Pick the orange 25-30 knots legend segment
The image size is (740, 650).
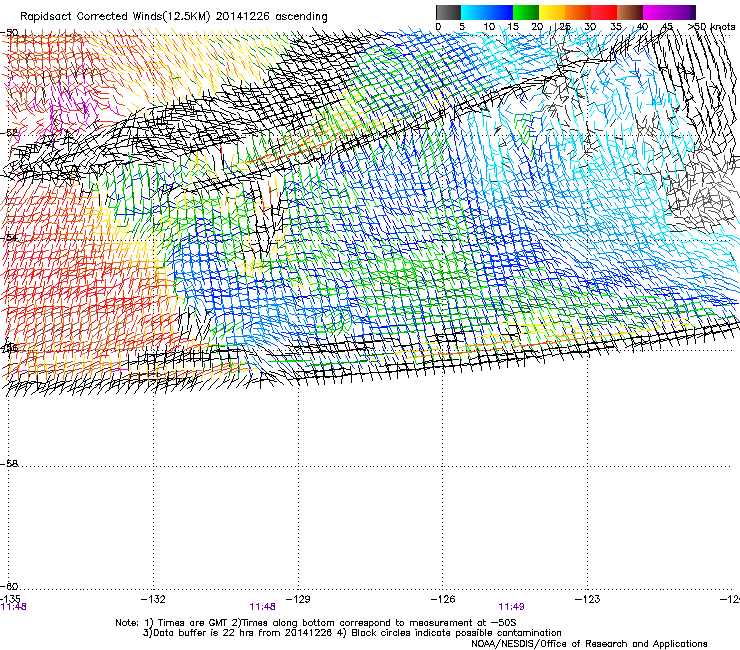[x=578, y=12]
